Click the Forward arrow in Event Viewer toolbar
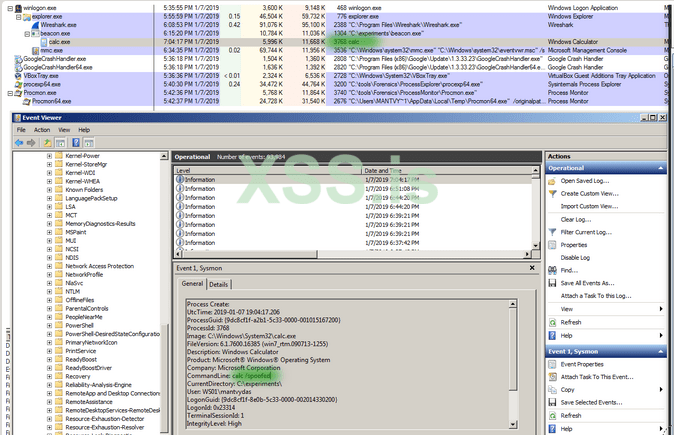Viewport: 674px width, 435px height. pos(31,143)
